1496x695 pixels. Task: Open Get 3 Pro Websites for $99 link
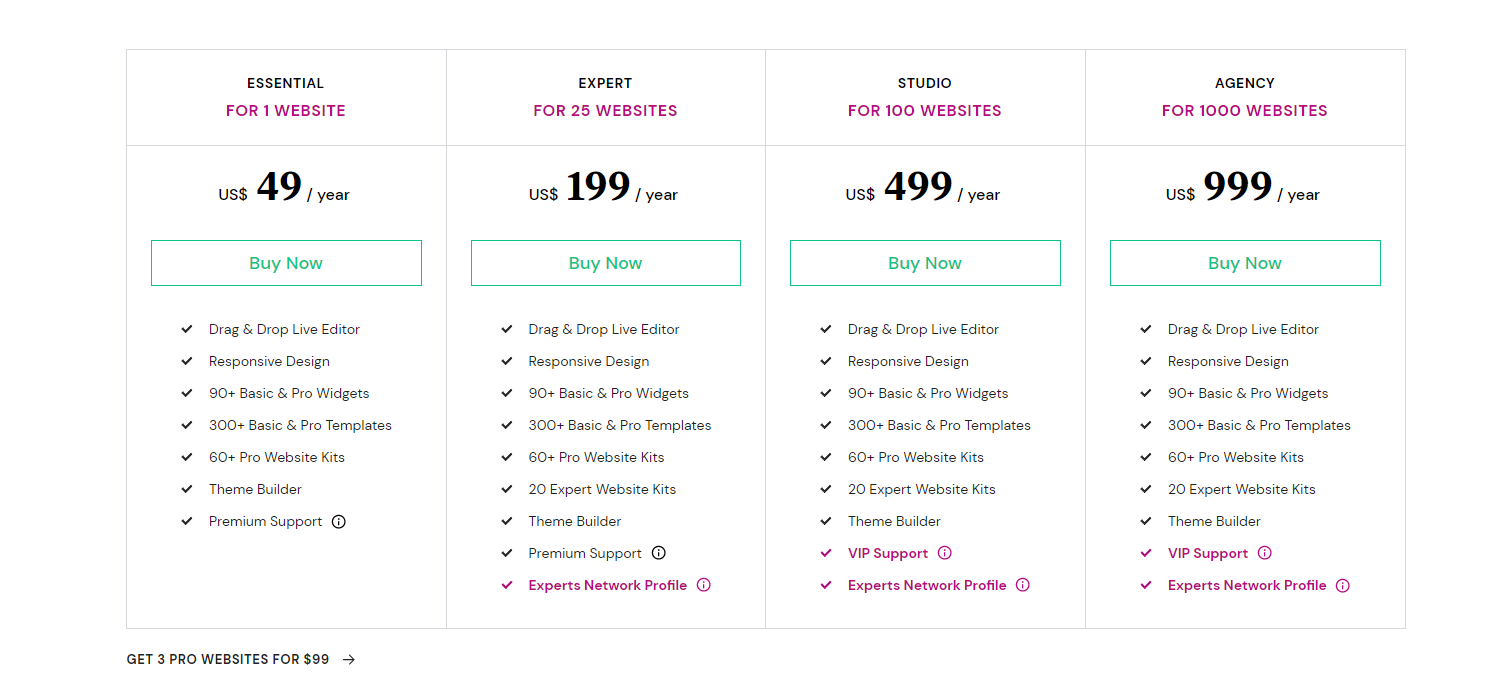pos(228,659)
